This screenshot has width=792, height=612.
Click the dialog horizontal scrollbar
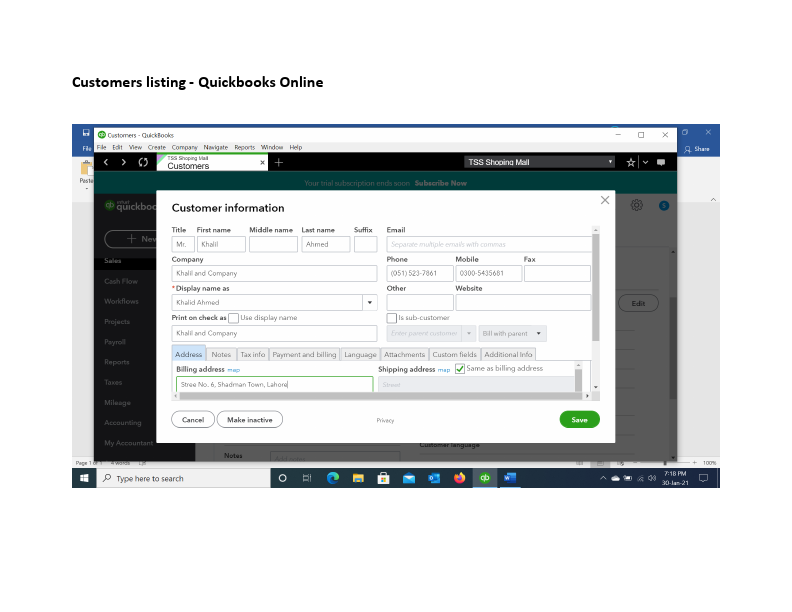tap(381, 396)
